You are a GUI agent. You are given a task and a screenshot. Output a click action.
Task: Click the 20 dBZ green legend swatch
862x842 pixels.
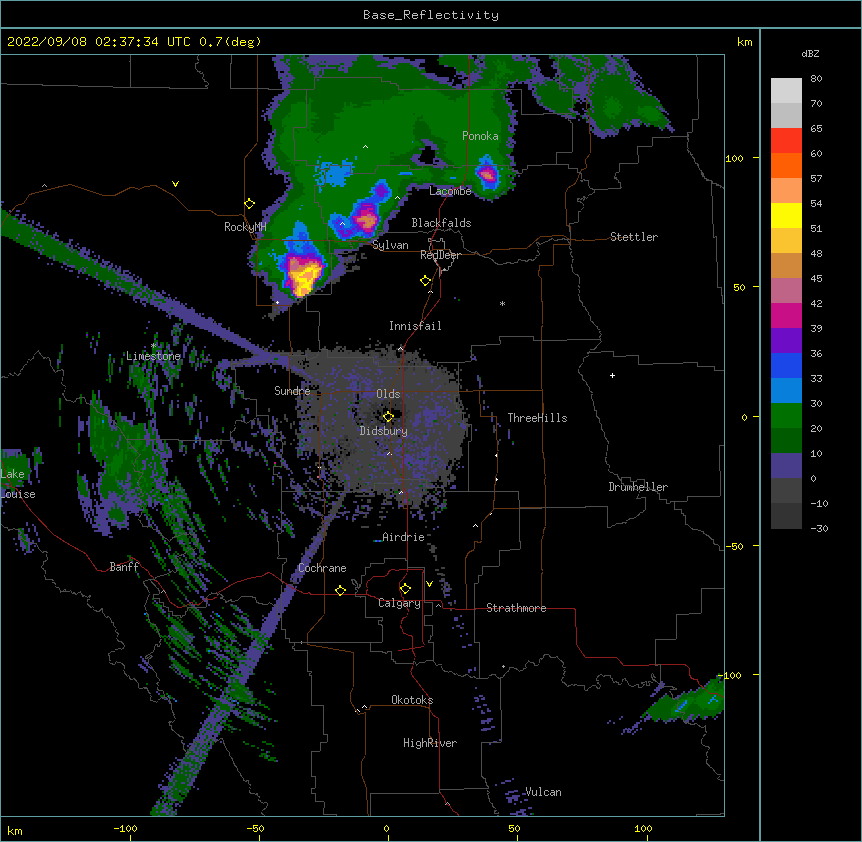click(786, 416)
